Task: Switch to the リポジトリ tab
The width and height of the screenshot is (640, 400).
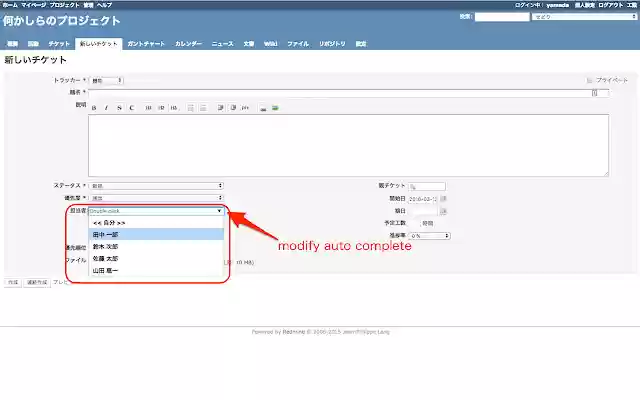Action: coord(332,44)
